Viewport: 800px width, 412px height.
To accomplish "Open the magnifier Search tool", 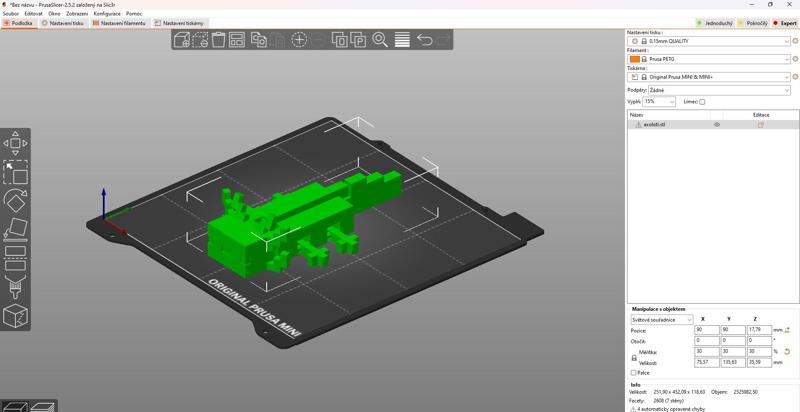I will pos(380,40).
